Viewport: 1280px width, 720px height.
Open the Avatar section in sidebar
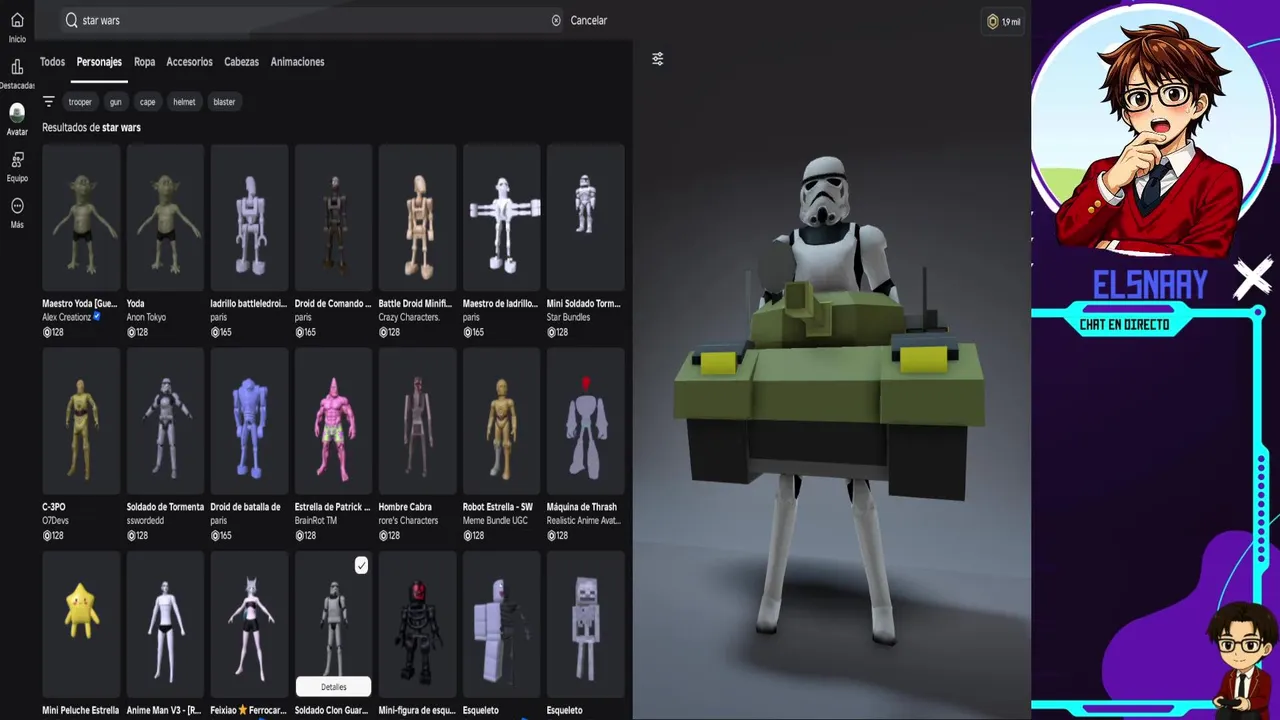tap(17, 113)
